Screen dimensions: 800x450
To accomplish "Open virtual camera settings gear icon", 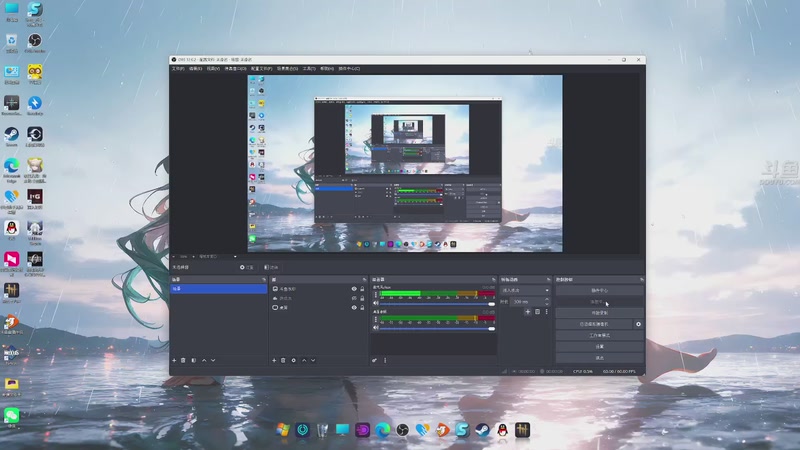I will click(x=638, y=324).
